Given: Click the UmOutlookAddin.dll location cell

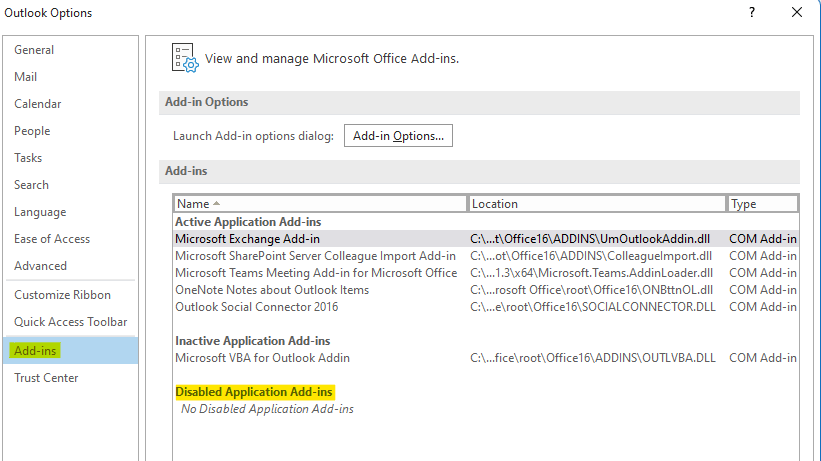Looking at the screenshot, I should (x=590, y=239).
